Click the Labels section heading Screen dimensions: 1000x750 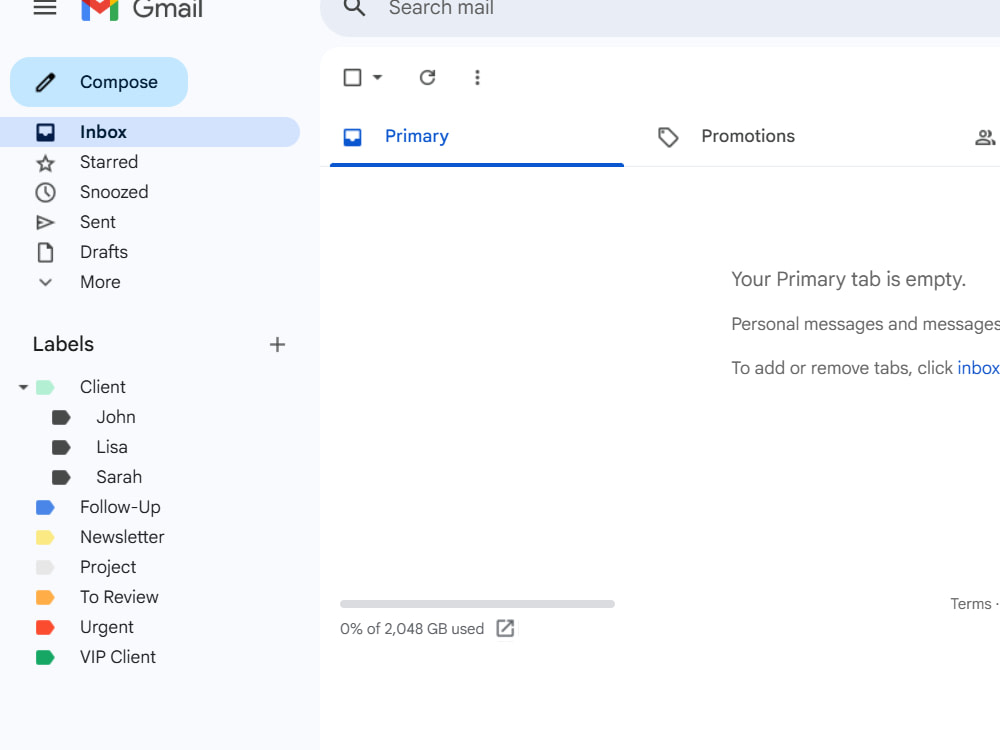63,344
